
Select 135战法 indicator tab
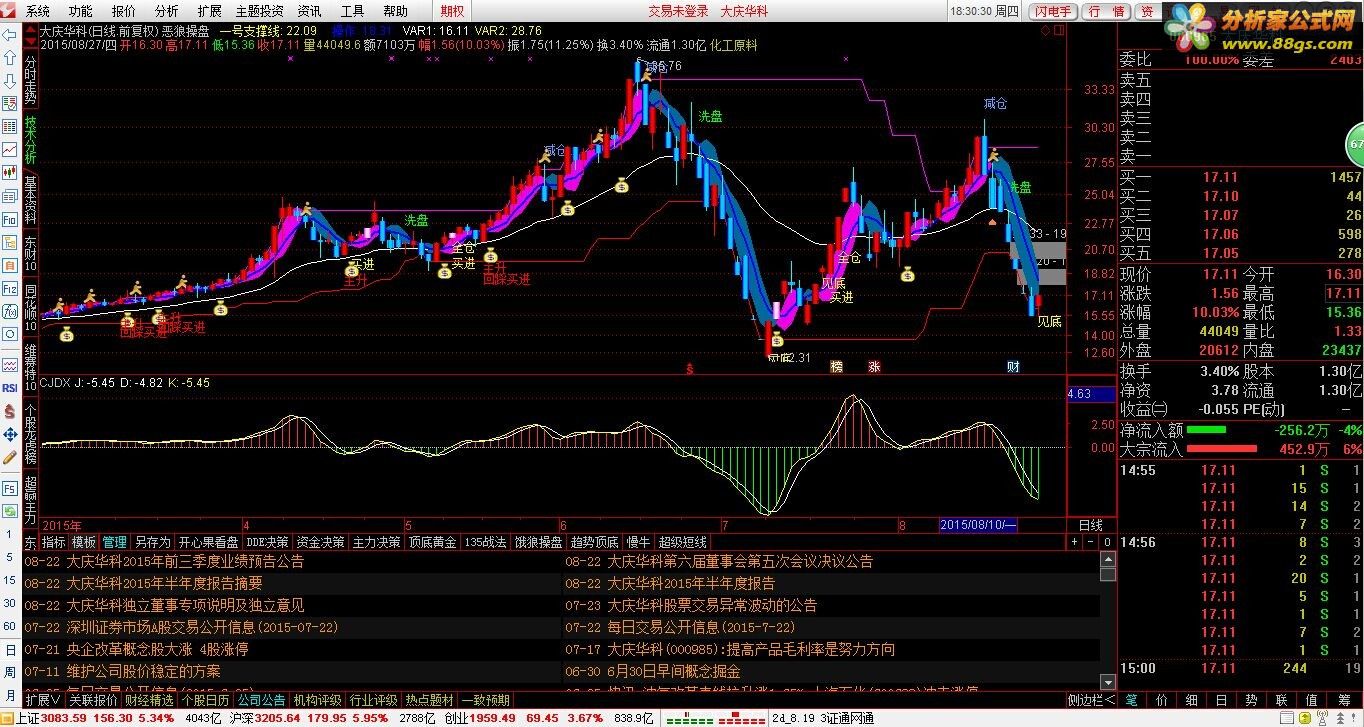click(485, 542)
